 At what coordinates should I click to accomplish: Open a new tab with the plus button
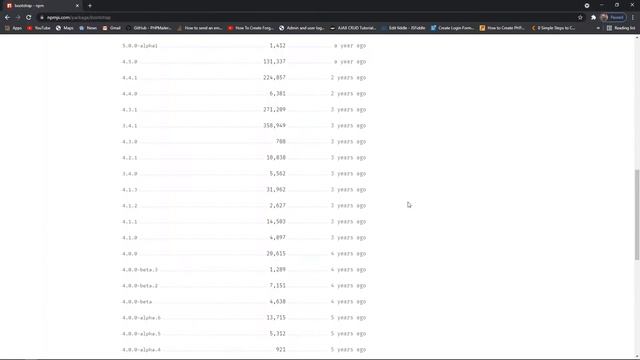click(x=90, y=6)
